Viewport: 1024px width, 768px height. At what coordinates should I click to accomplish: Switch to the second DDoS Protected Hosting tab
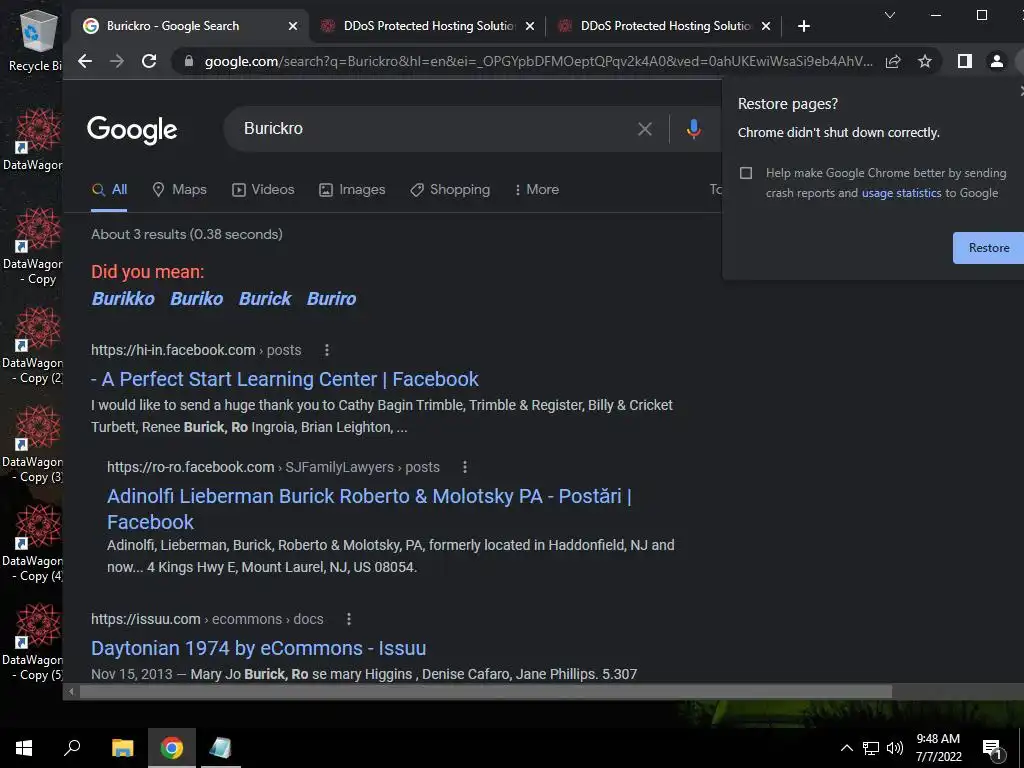click(x=428, y=26)
